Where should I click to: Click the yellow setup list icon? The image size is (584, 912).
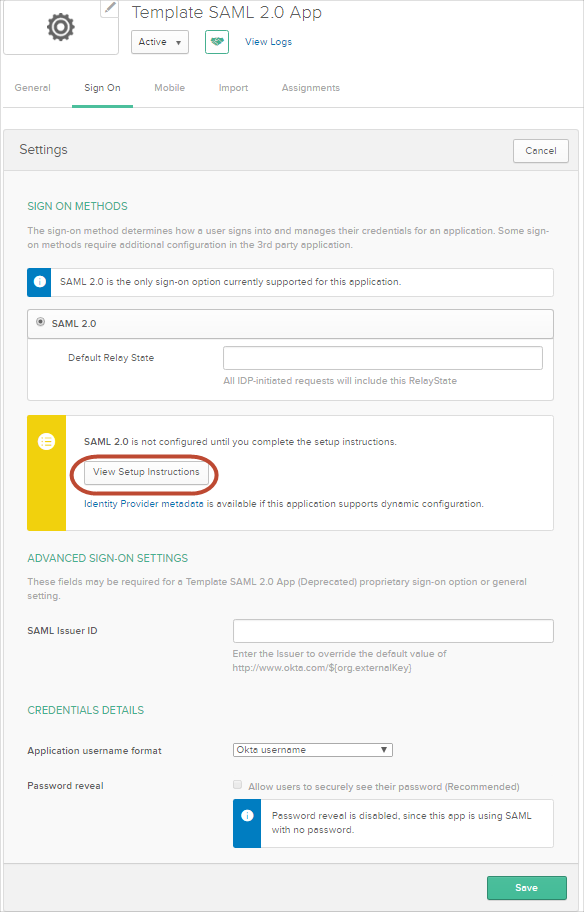(47, 441)
